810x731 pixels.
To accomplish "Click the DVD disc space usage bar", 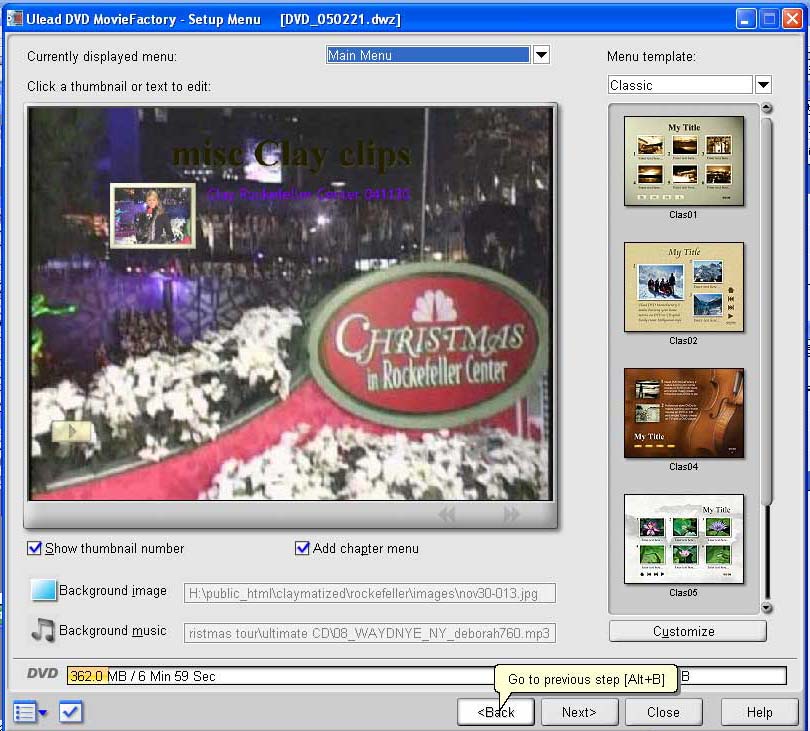I will tap(426, 676).
